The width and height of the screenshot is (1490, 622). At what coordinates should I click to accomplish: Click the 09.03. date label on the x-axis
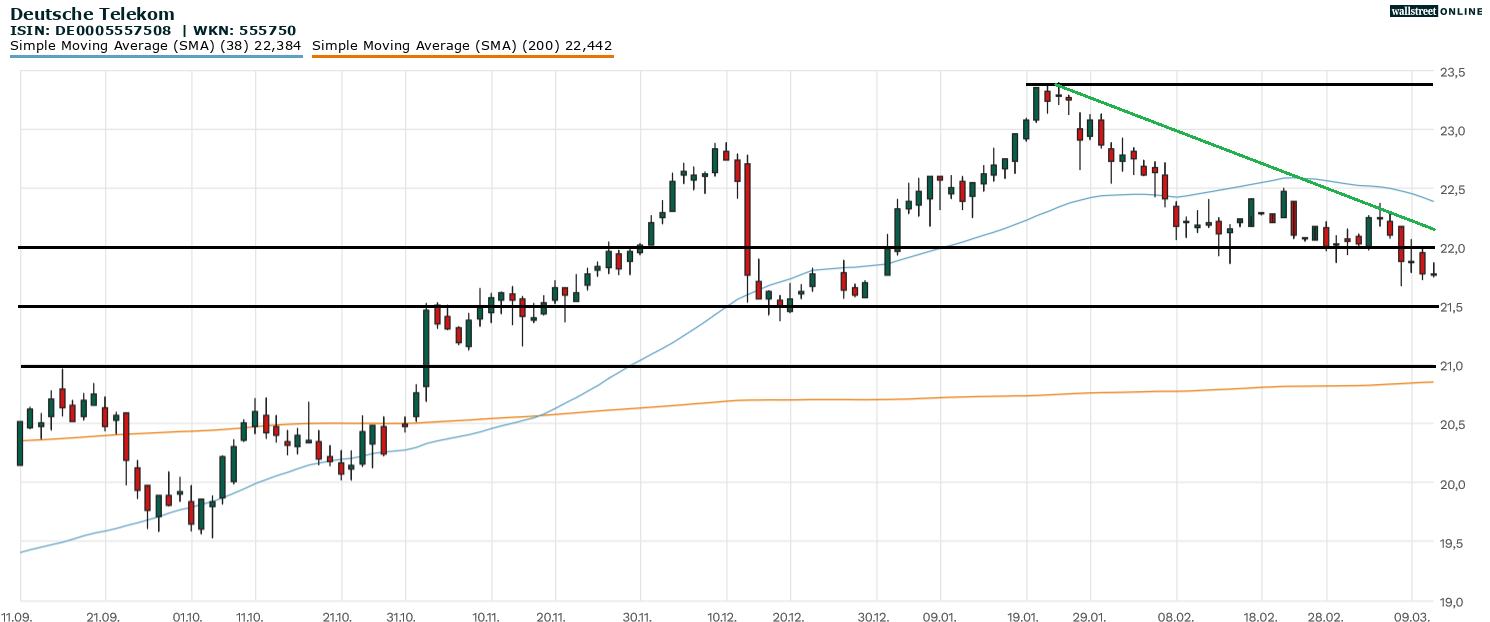[x=1411, y=617]
